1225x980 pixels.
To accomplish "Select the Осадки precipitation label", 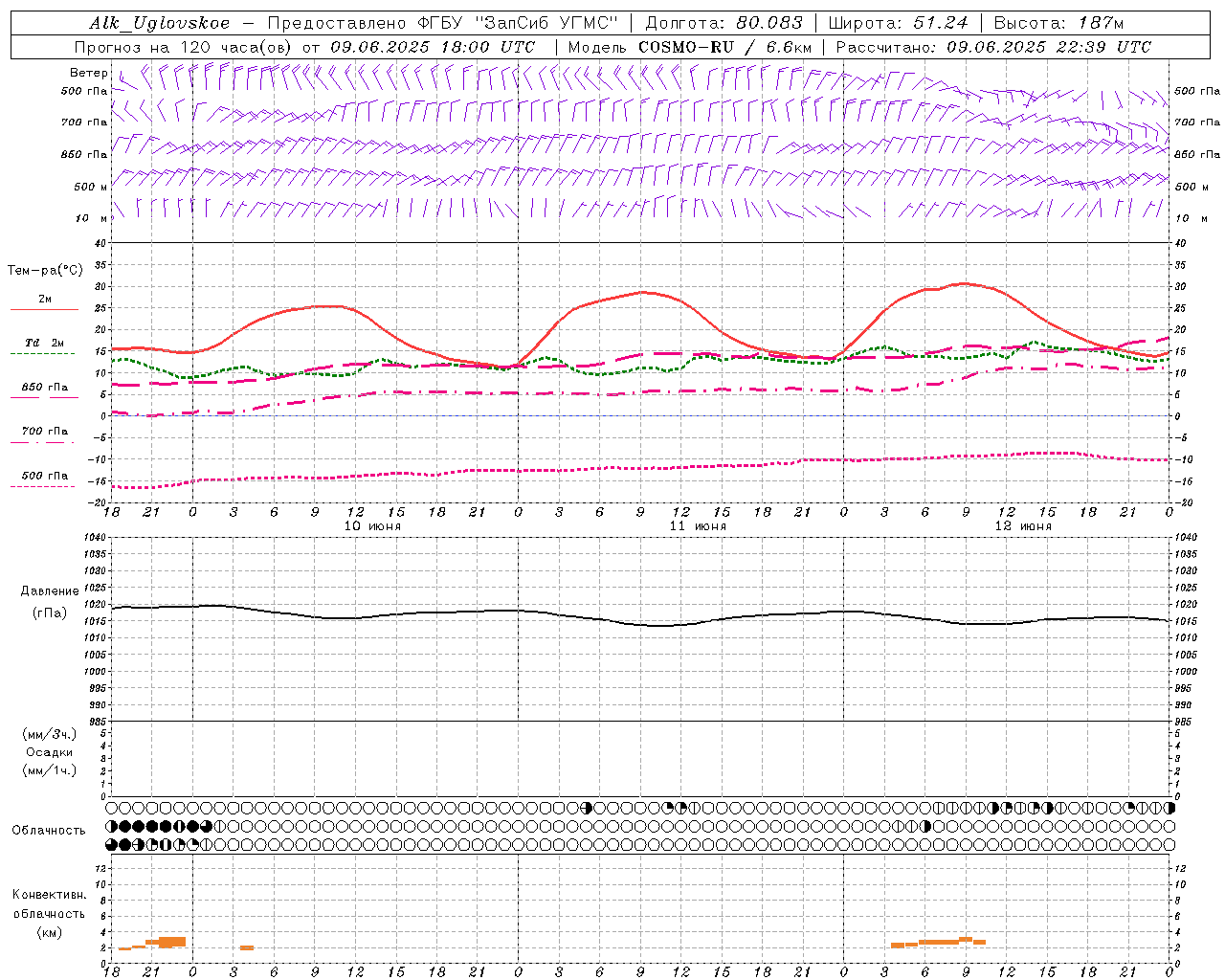I will click(x=49, y=752).
